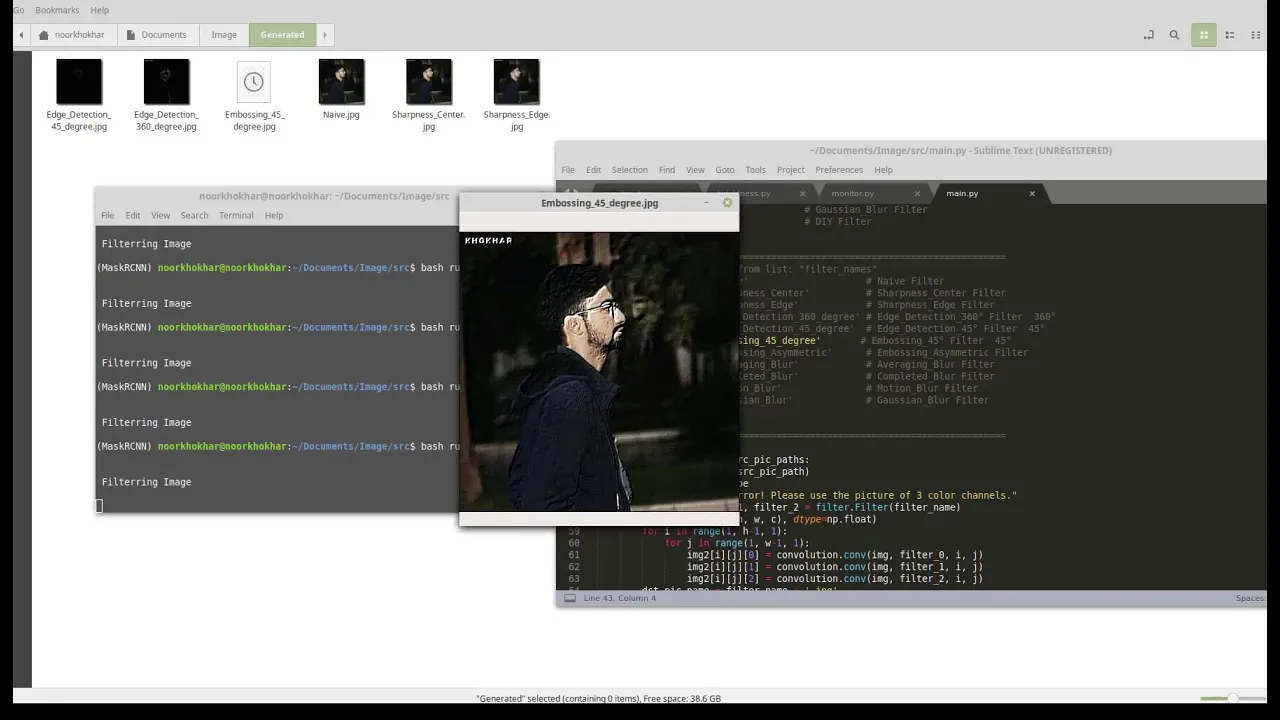Select Sharpness_Center.jpg thumbnail
This screenshot has width=1280, height=720.
tap(429, 82)
